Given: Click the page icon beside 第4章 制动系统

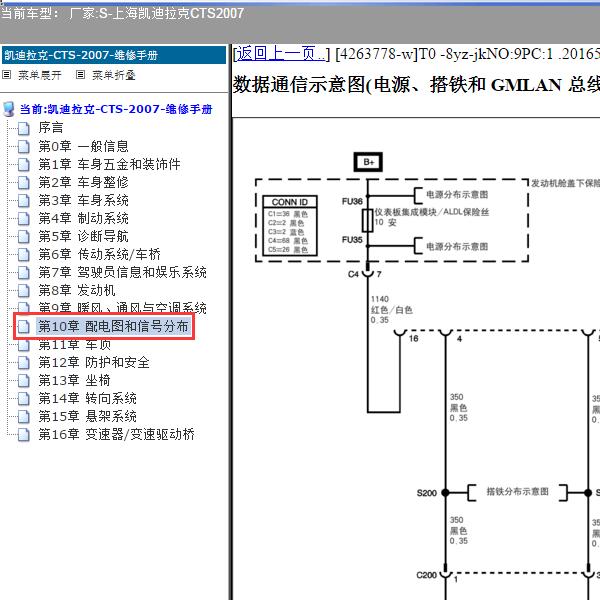Looking at the screenshot, I should click(x=23, y=218).
